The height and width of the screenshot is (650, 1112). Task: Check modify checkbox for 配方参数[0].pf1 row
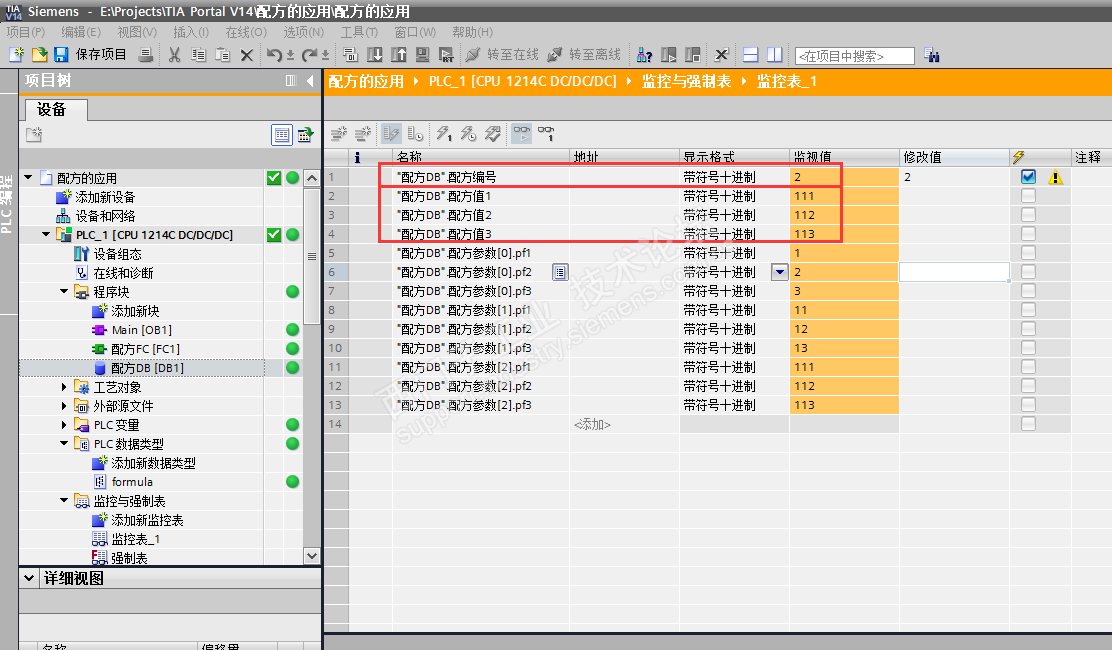[x=1028, y=252]
